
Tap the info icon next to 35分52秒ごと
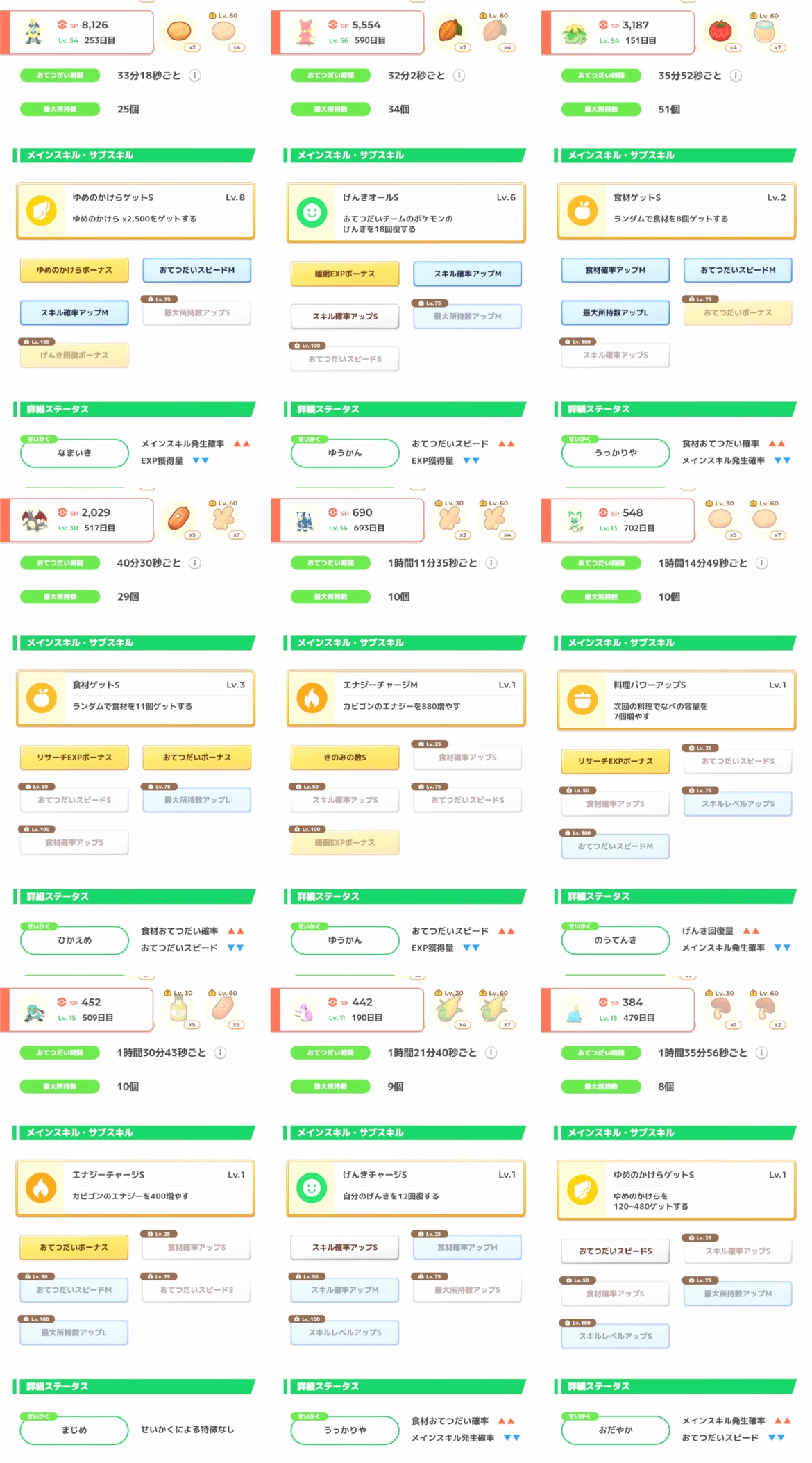pyautogui.click(x=736, y=76)
